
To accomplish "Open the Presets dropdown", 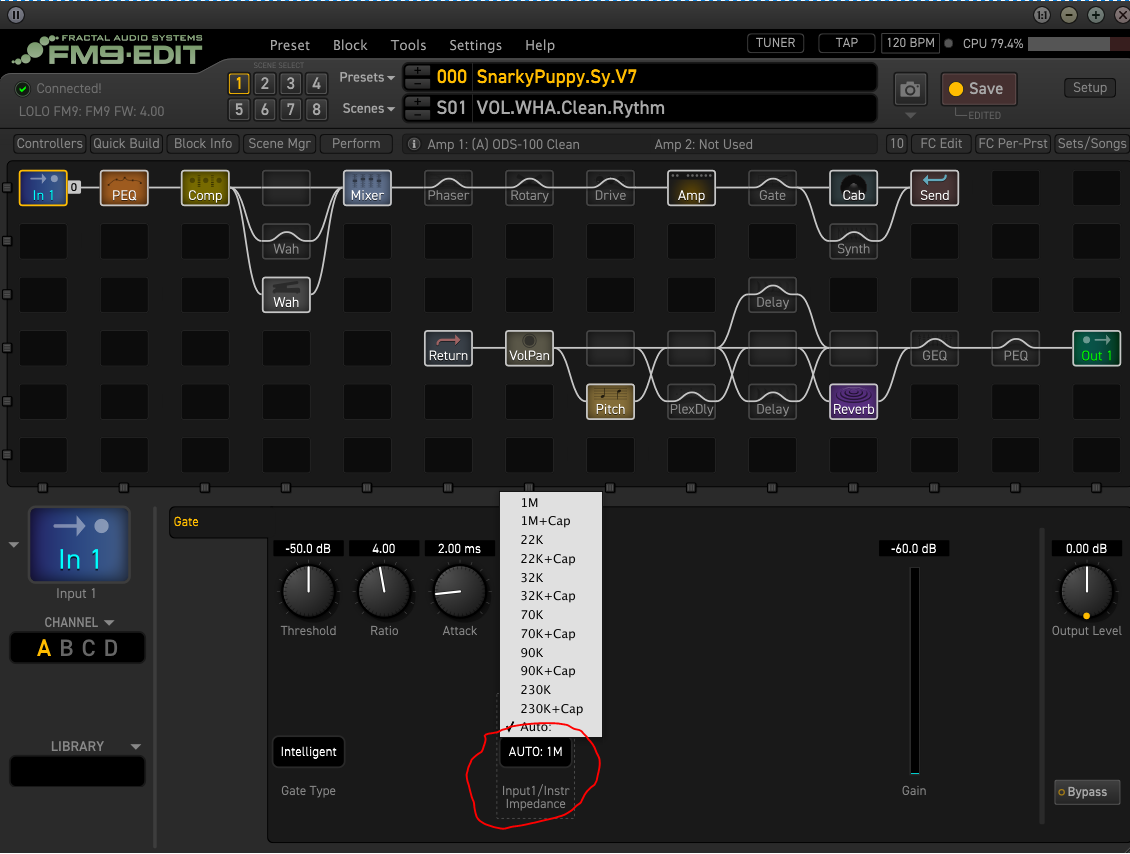I will click(367, 77).
